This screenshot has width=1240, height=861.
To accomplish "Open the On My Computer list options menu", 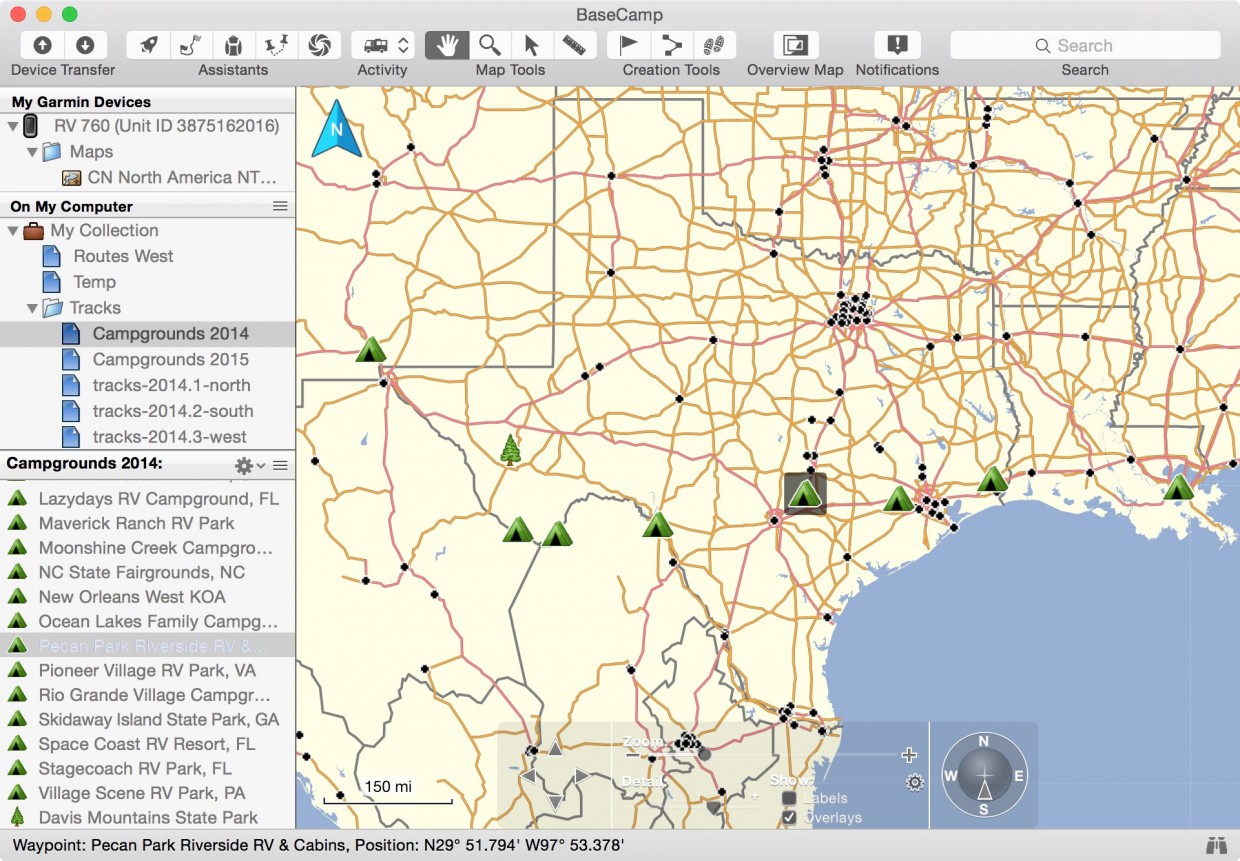I will [280, 206].
